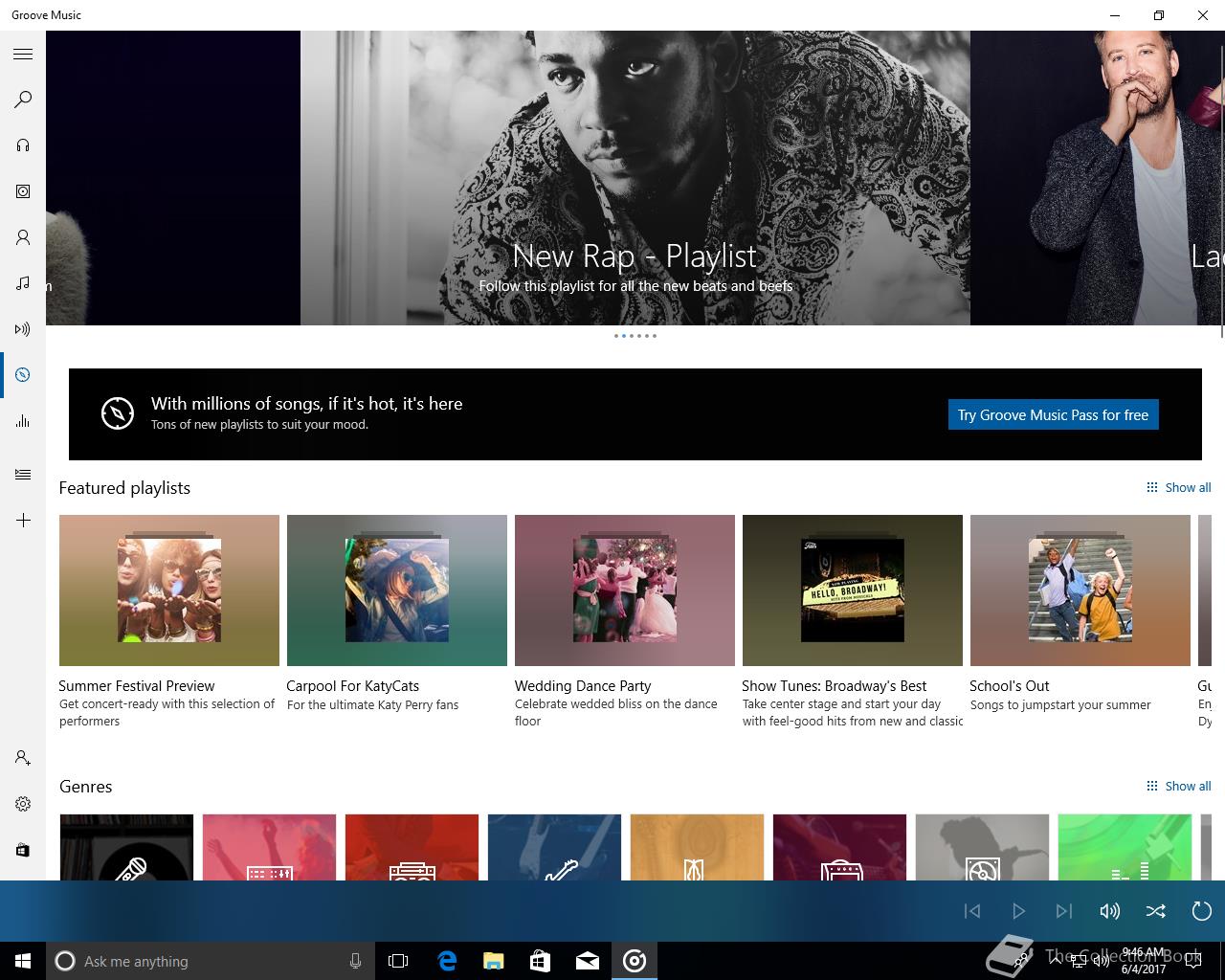Open the Radio speaker-waves sidebar icon
The image size is (1225, 980).
click(x=23, y=329)
